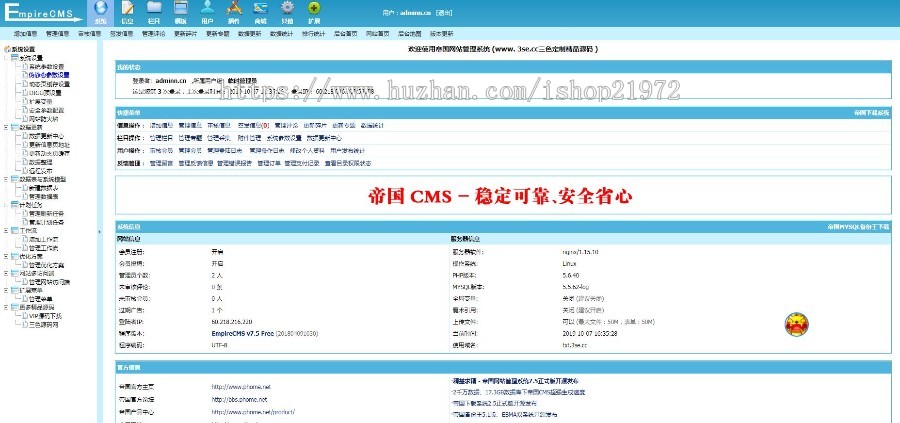Screen dimensions: 900x423
Task: Click 管理栏目 in the quick menu
Action: (161, 138)
